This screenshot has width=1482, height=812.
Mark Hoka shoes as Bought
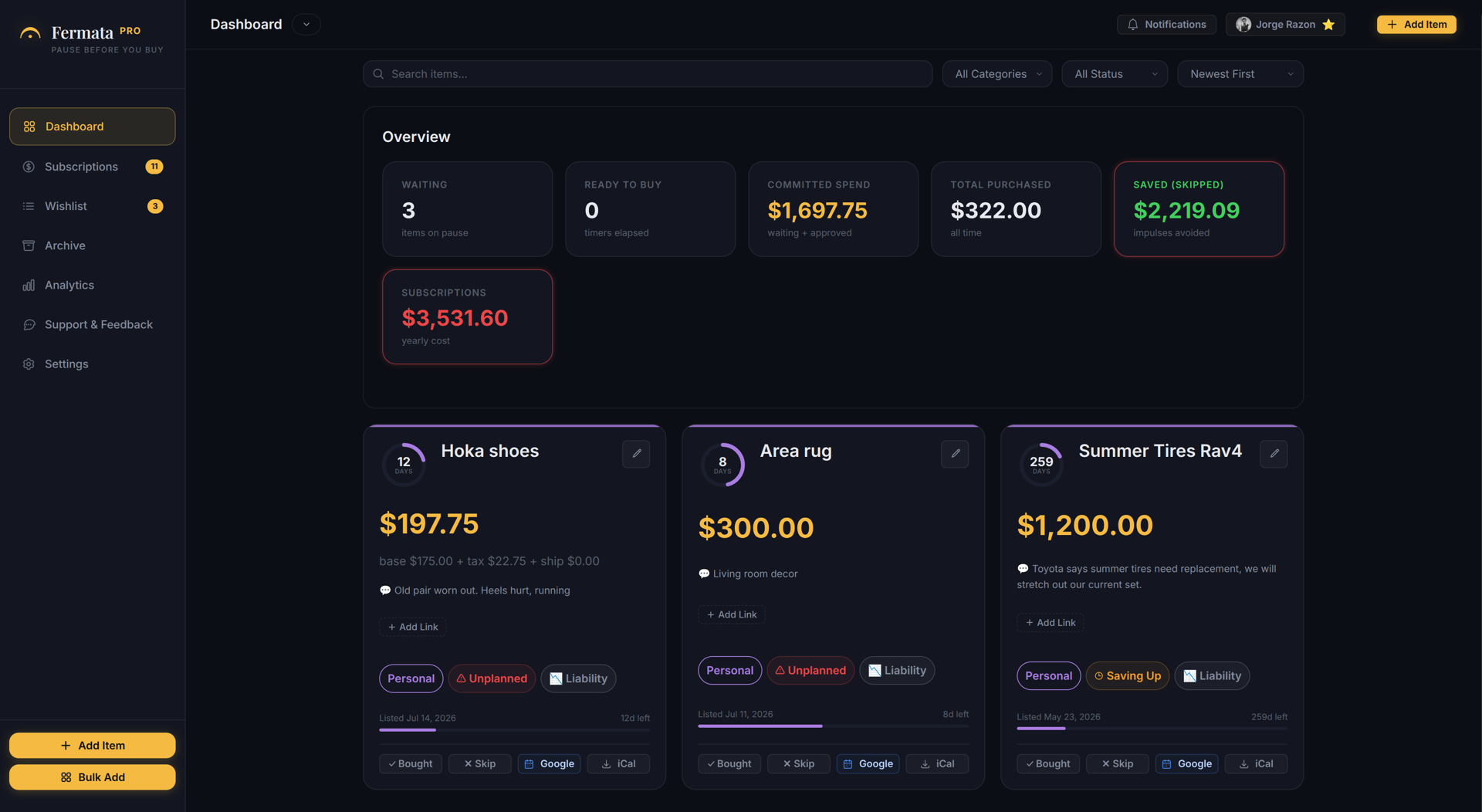[411, 763]
